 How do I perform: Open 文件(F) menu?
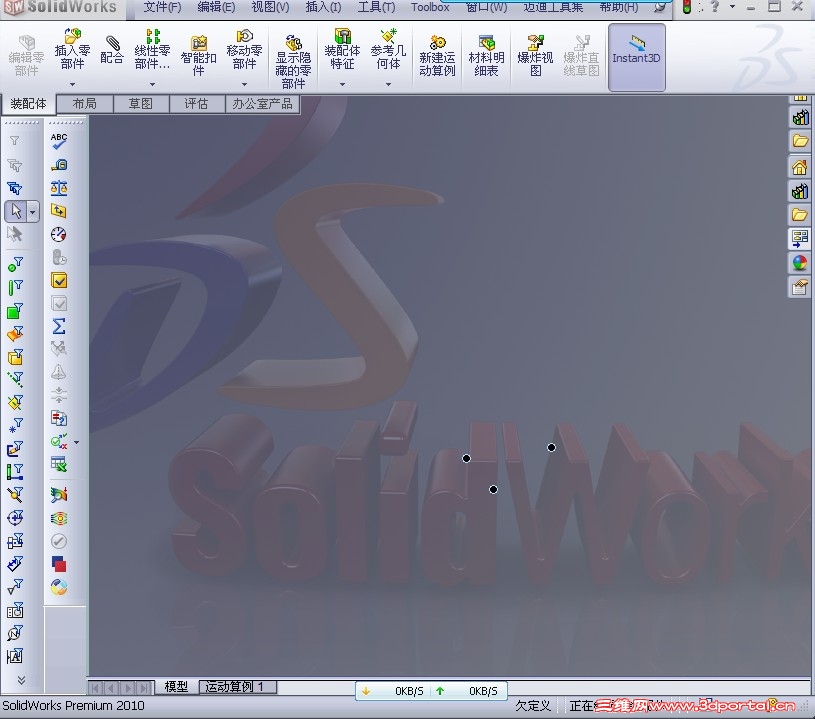162,7
